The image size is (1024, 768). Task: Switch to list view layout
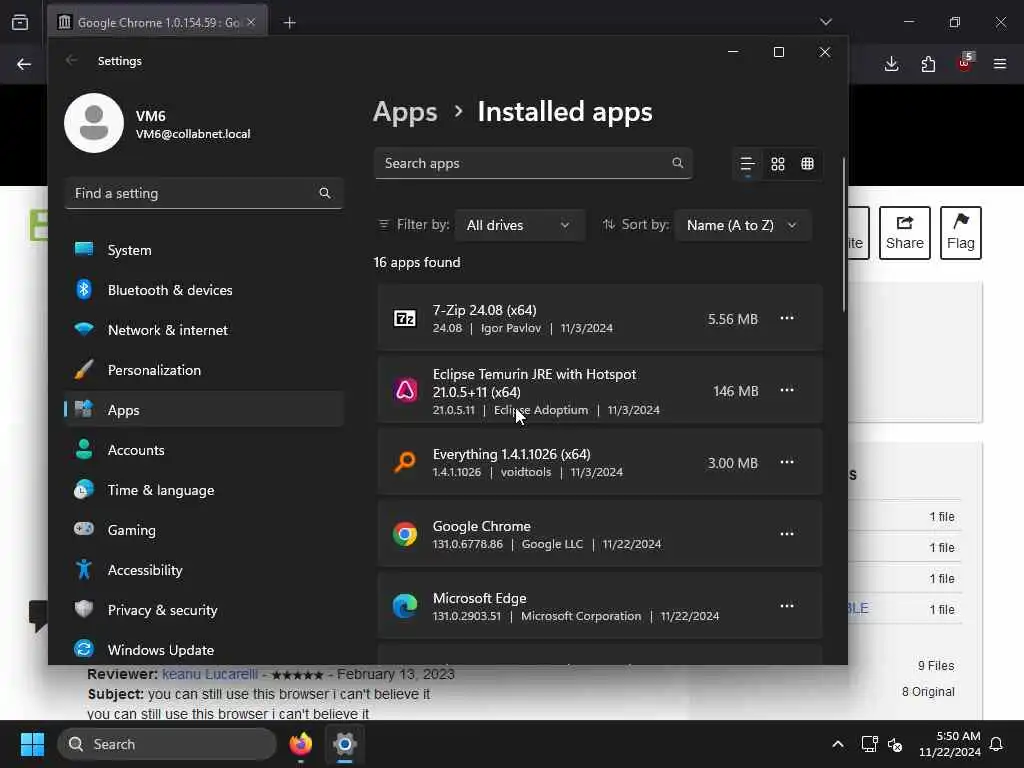tap(747, 164)
